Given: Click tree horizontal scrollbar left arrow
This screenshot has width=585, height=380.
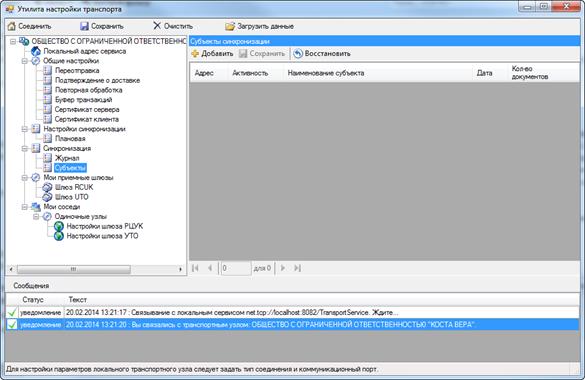Looking at the screenshot, I should (x=11, y=269).
